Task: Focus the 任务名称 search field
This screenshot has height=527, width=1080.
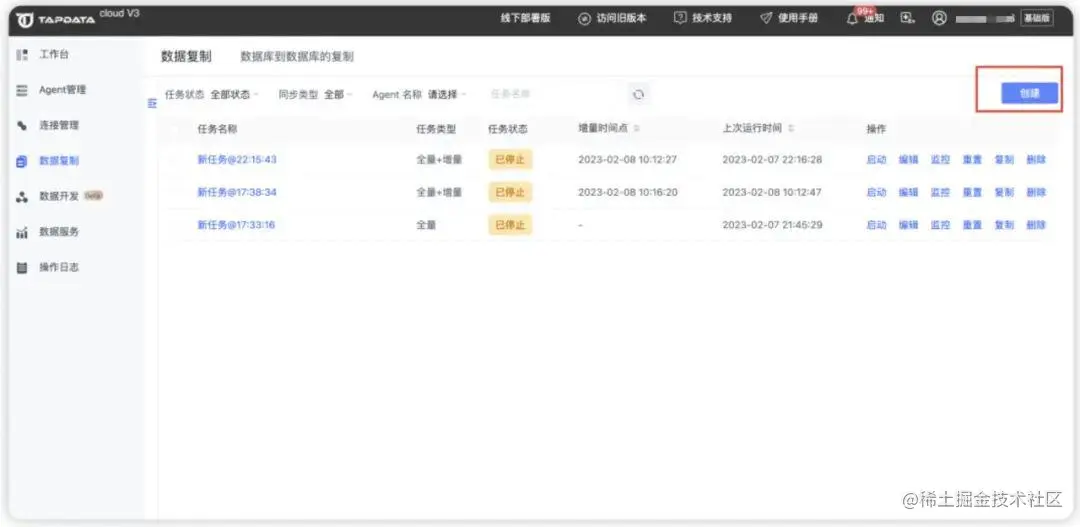Action: (551, 94)
